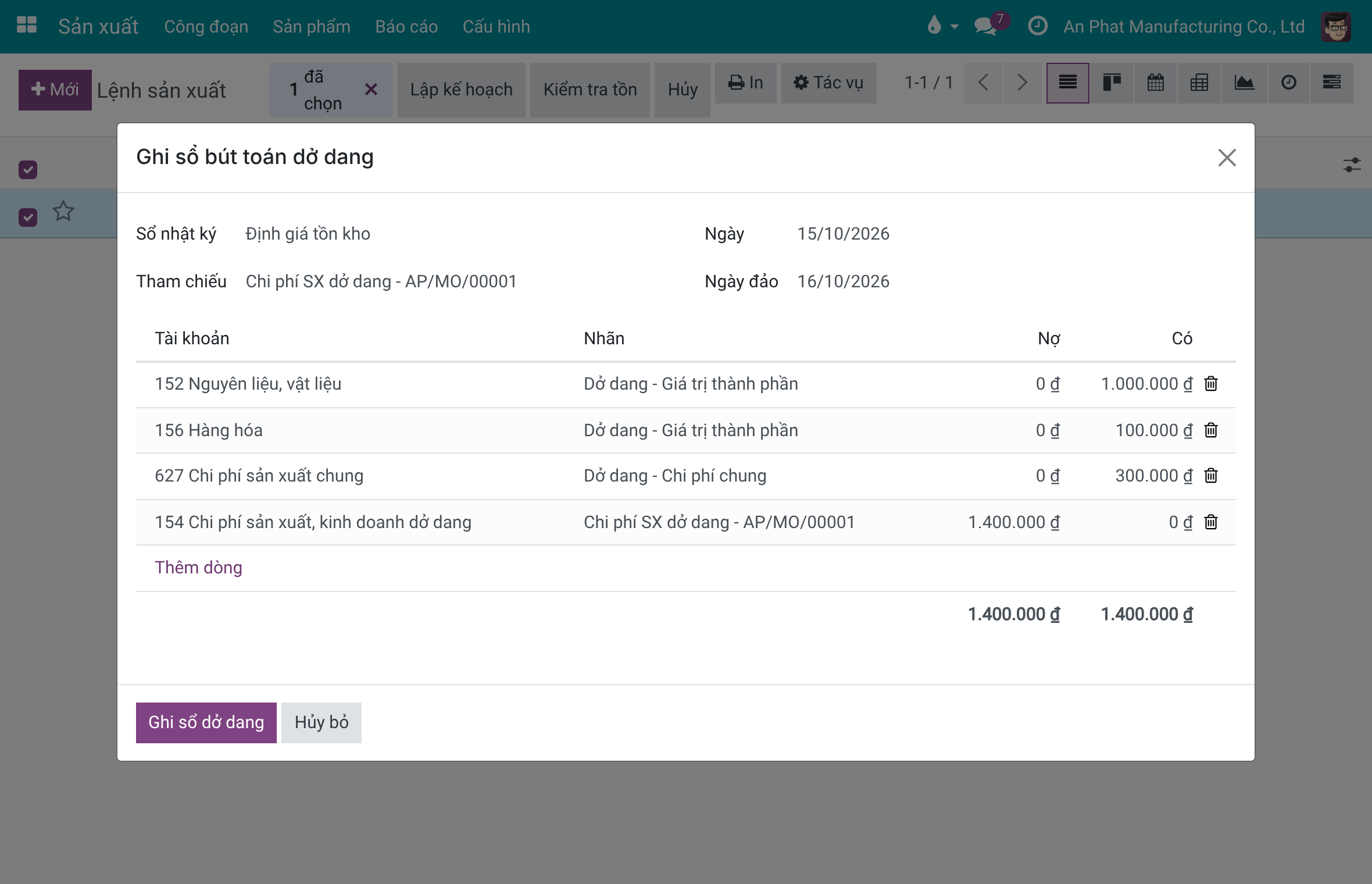Open the calendar view
The width and height of the screenshot is (1372, 884).
pos(1156,83)
